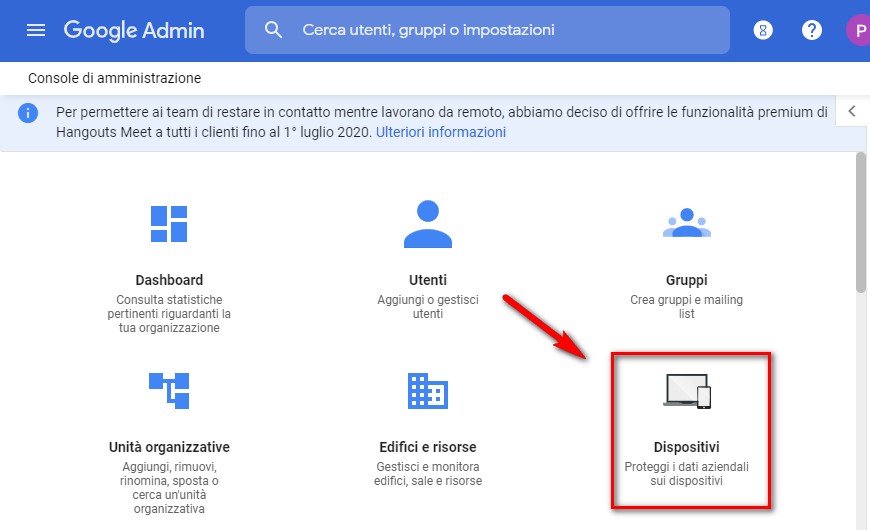
Task: Open the Dashboard title link
Action: click(169, 280)
